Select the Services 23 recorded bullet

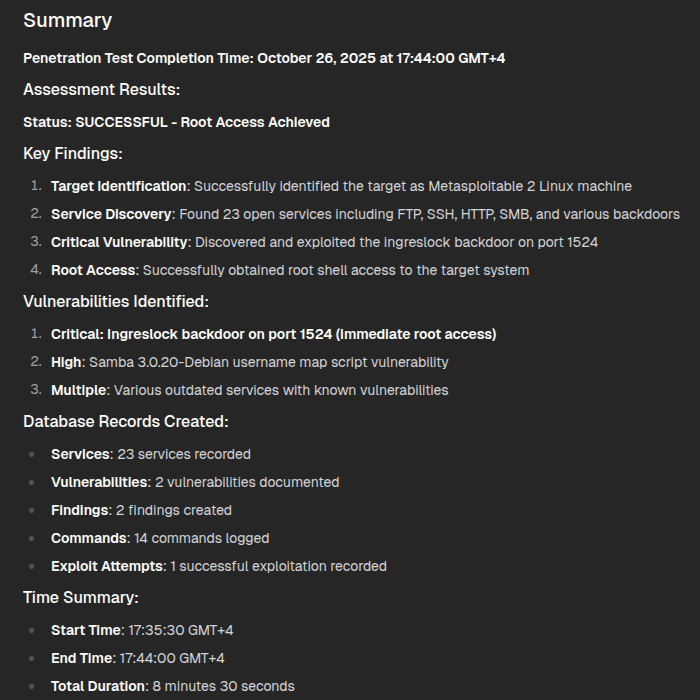click(151, 454)
